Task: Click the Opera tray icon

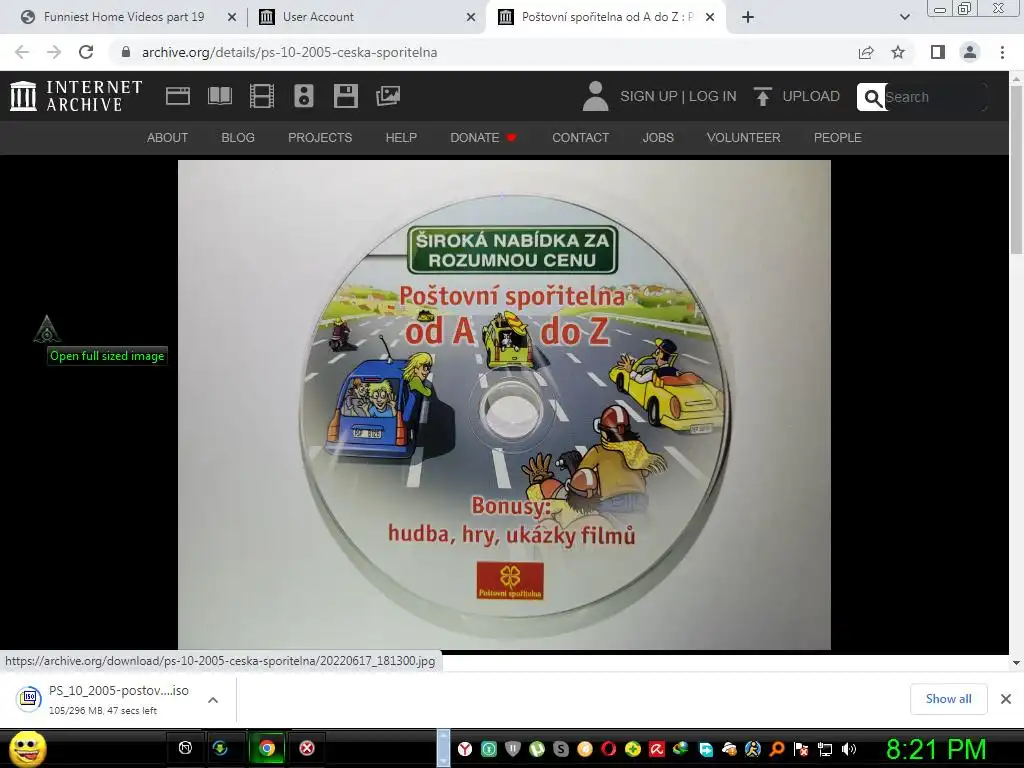Action: 609,749
